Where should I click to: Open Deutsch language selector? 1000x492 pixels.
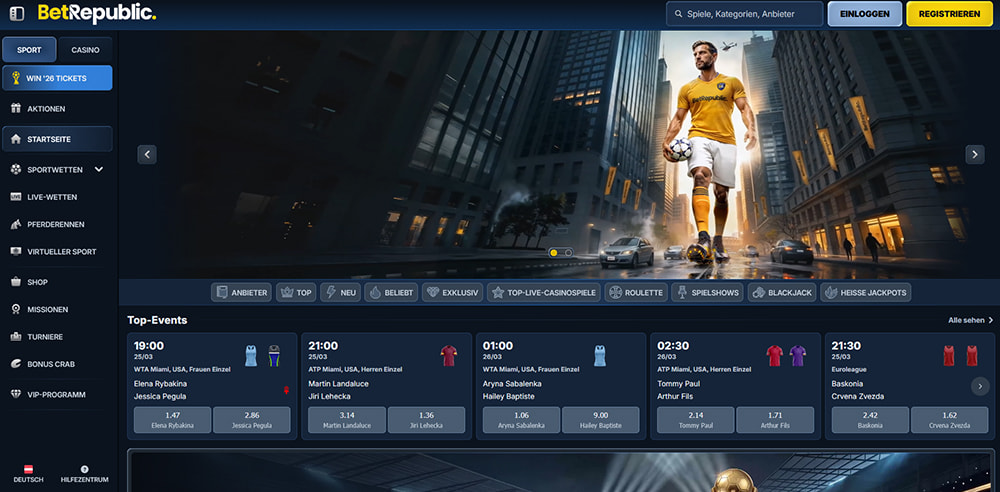28,474
